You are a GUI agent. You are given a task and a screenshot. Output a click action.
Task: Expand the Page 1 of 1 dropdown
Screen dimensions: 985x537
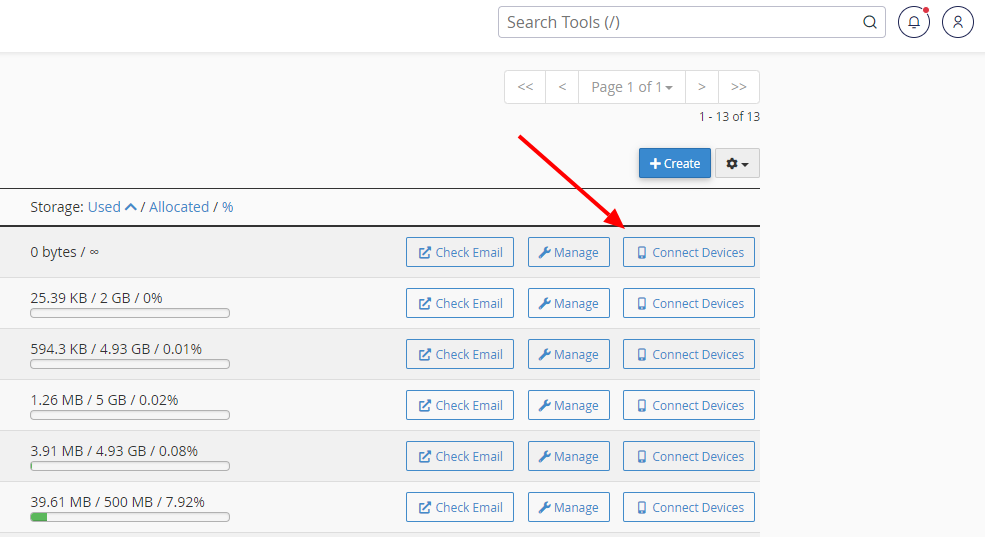631,87
